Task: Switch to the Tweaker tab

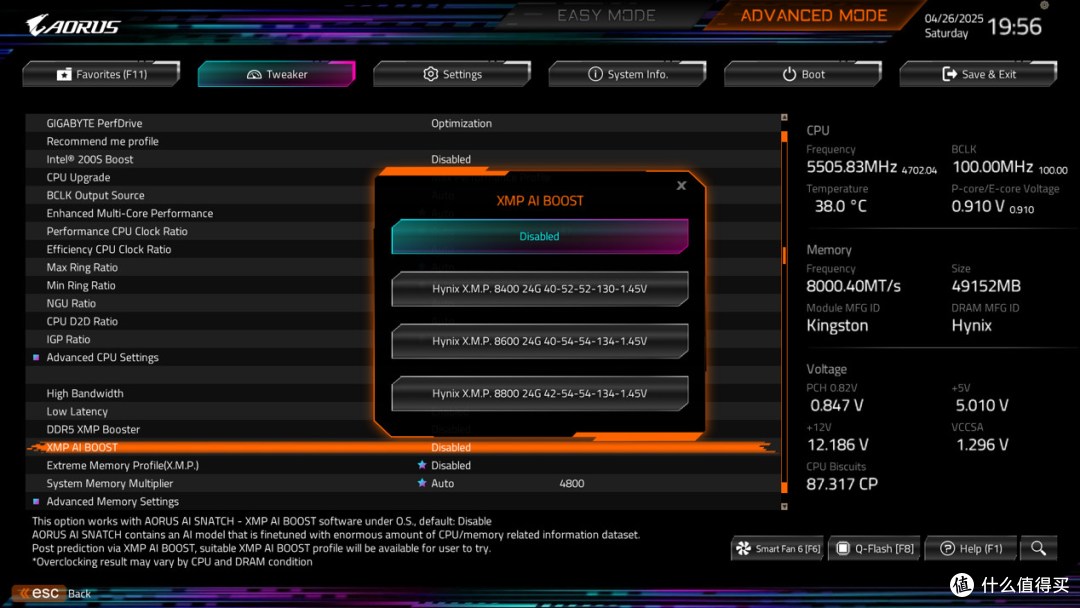Action: 277,74
